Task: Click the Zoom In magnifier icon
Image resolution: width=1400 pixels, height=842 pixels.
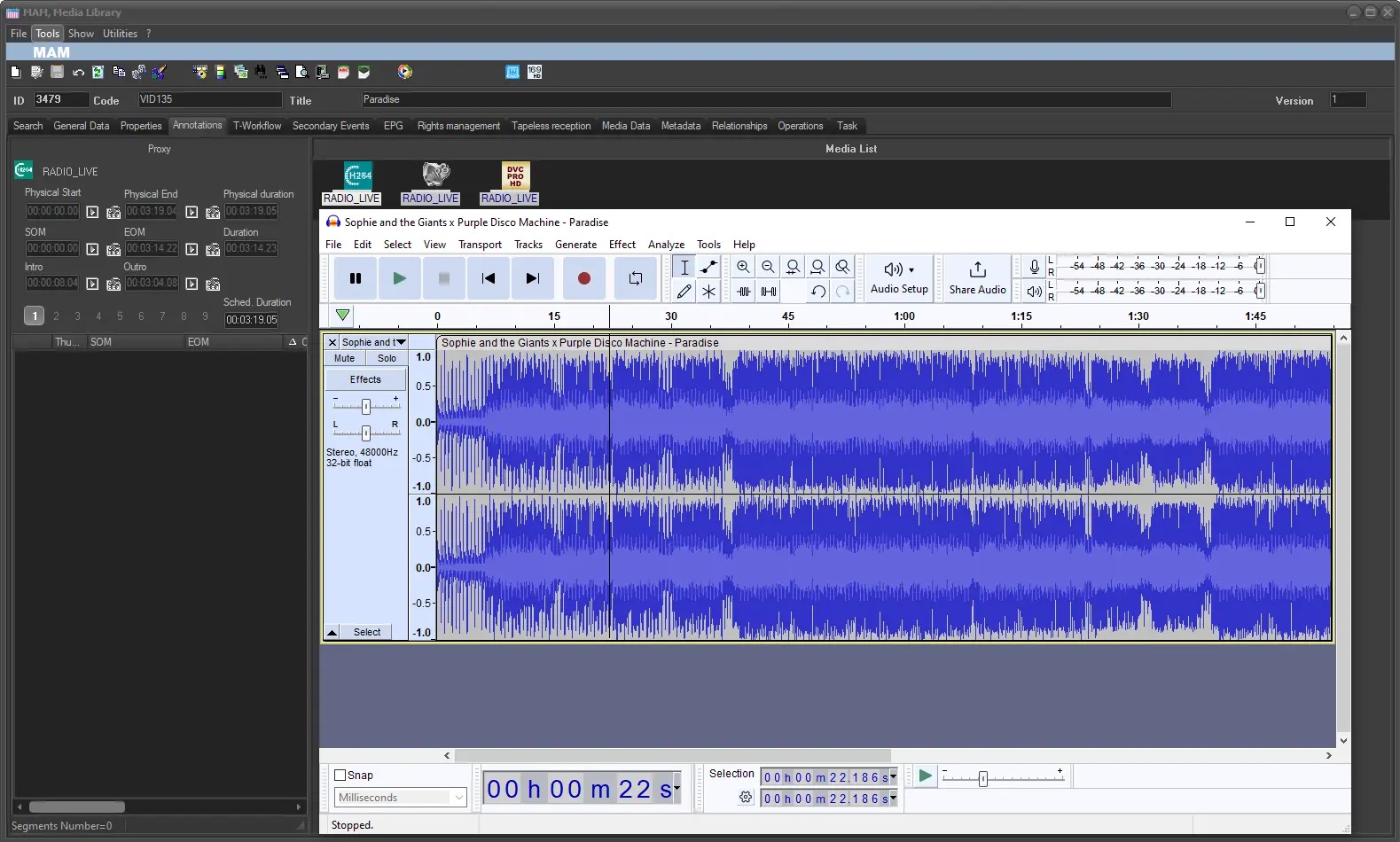Action: (x=743, y=267)
